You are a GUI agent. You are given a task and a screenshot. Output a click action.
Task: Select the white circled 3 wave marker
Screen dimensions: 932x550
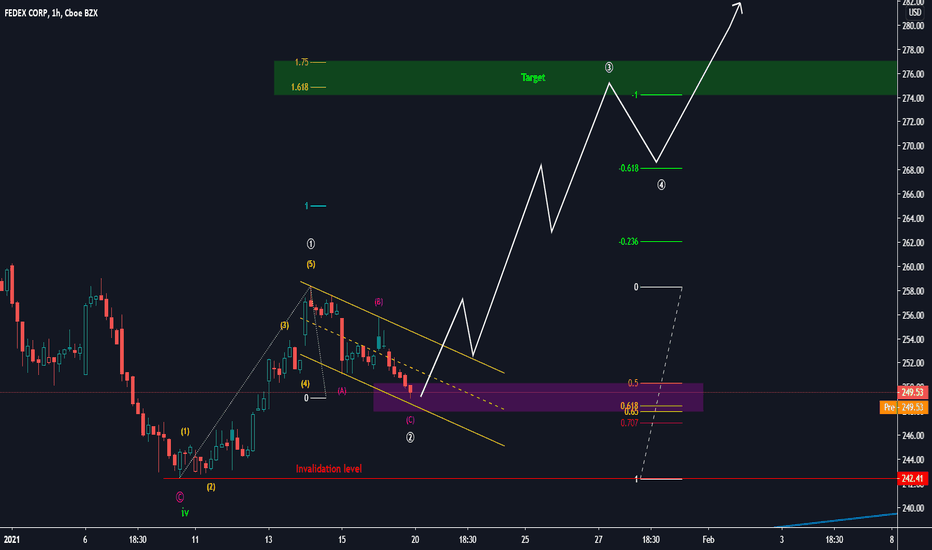[x=609, y=67]
